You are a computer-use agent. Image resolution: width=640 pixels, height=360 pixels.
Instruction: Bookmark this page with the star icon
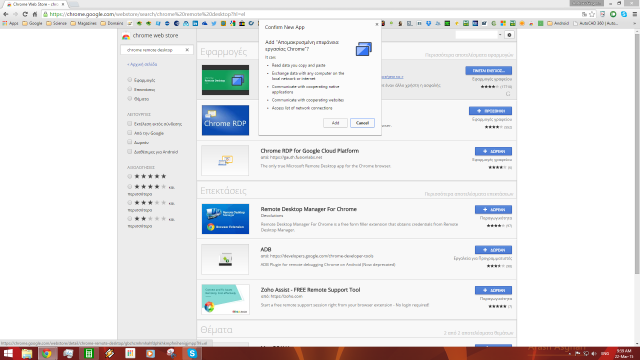(x=592, y=14)
